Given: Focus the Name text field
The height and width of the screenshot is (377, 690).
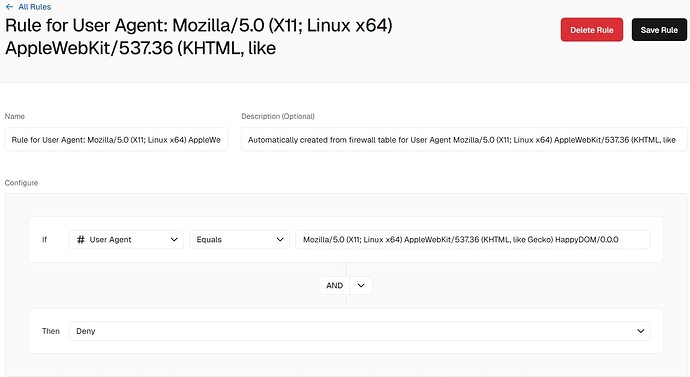Looking at the screenshot, I should [116, 140].
